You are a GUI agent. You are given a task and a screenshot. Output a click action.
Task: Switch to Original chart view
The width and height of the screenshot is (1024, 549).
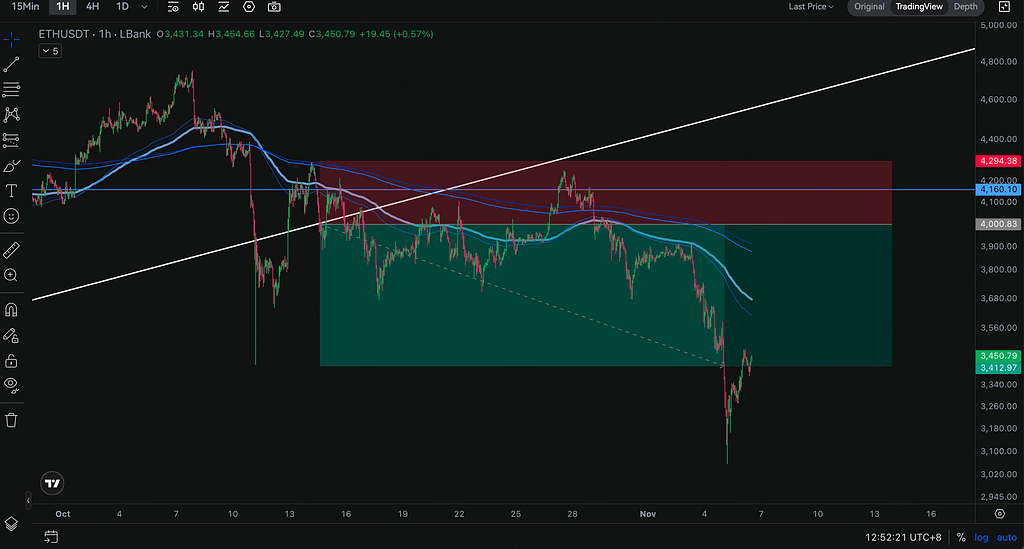click(869, 7)
